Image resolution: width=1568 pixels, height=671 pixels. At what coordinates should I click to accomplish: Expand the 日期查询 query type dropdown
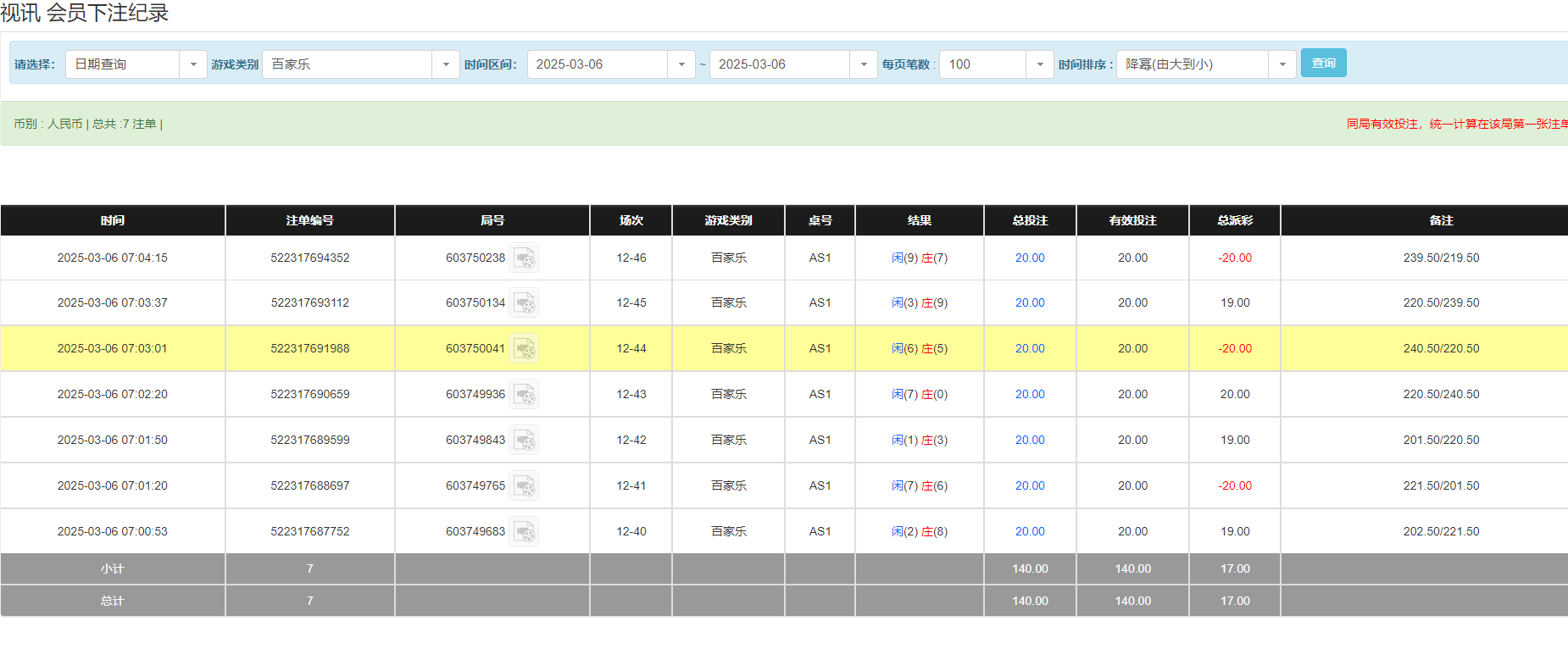[192, 64]
